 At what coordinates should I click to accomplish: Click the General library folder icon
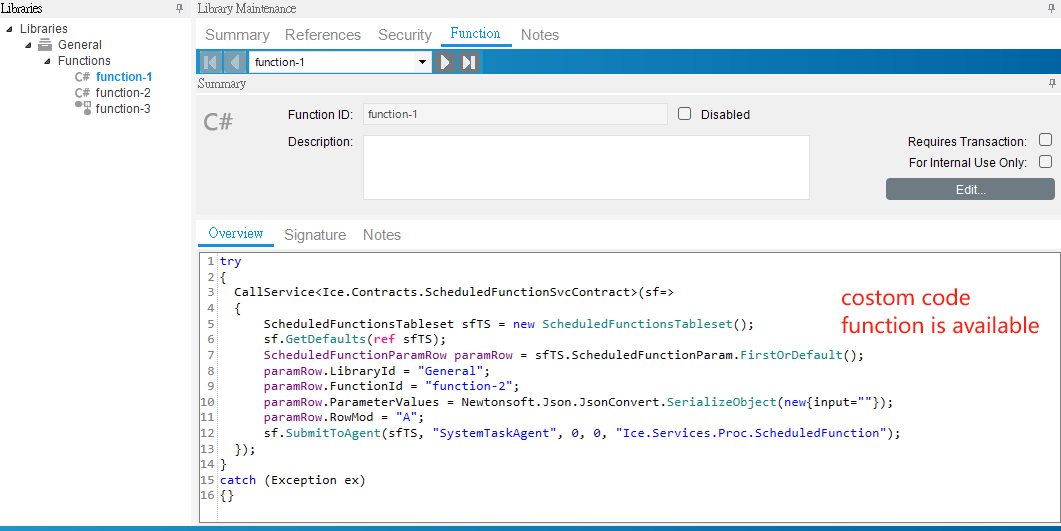pos(45,45)
